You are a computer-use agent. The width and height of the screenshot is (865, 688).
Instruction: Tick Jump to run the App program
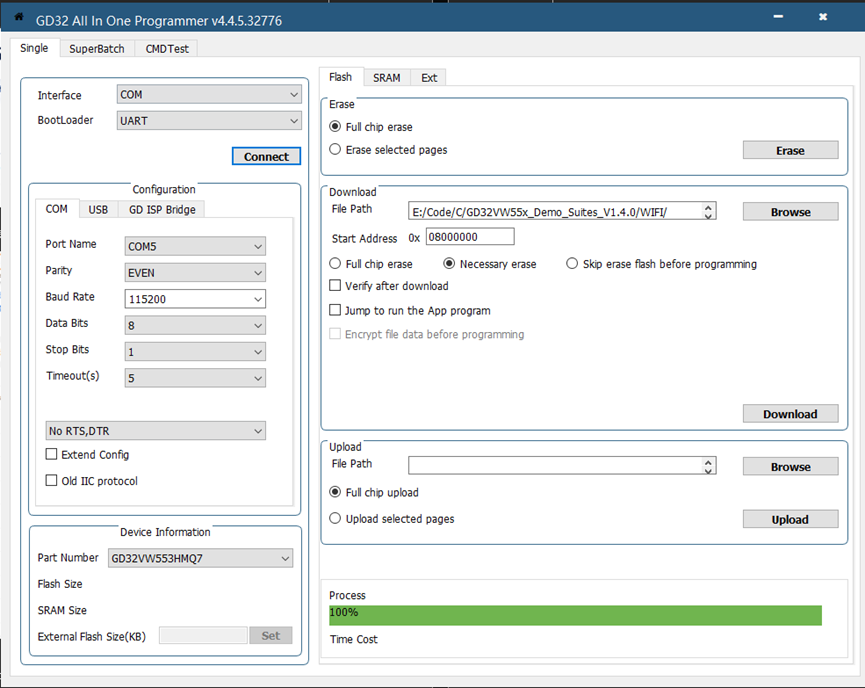(x=335, y=311)
